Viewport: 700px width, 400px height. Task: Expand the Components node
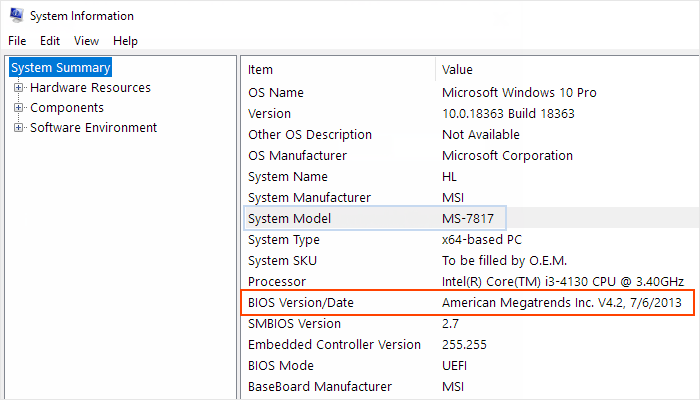coord(18,108)
